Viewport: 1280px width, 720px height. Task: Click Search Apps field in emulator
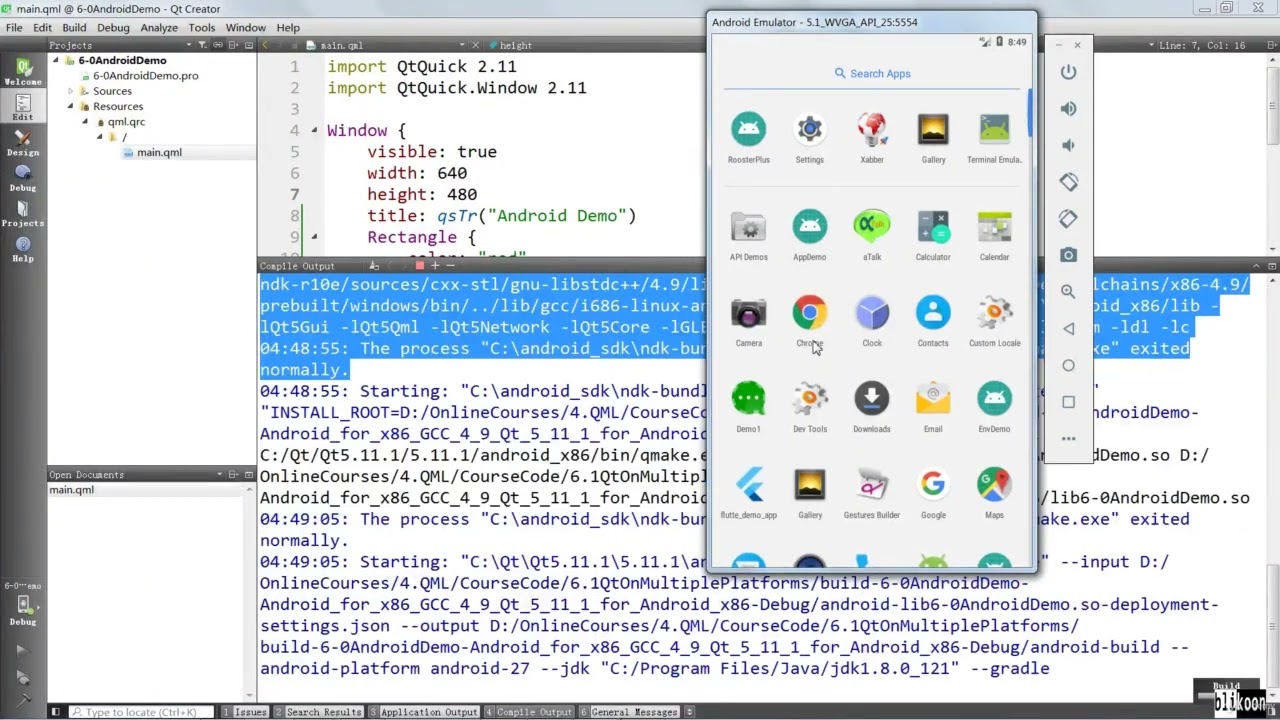[872, 74]
